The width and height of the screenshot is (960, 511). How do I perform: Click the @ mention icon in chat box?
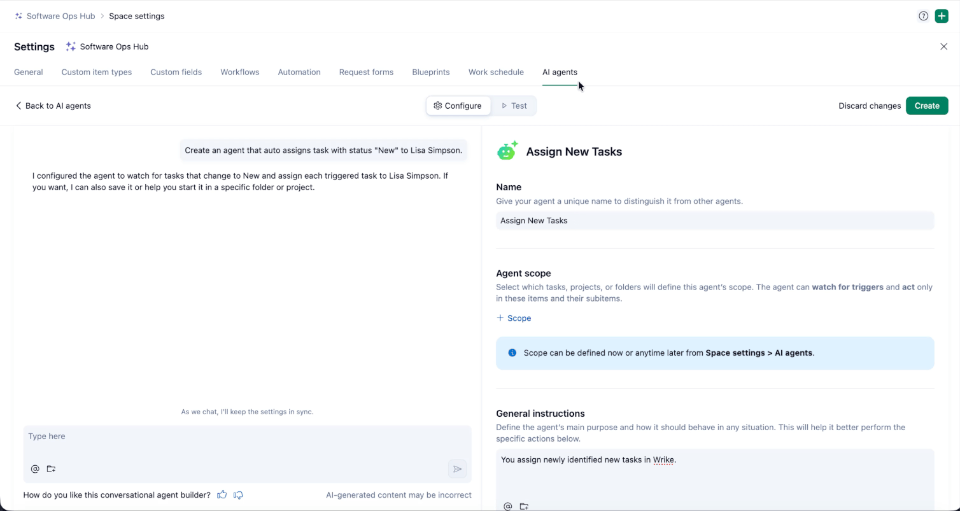[x=35, y=469]
